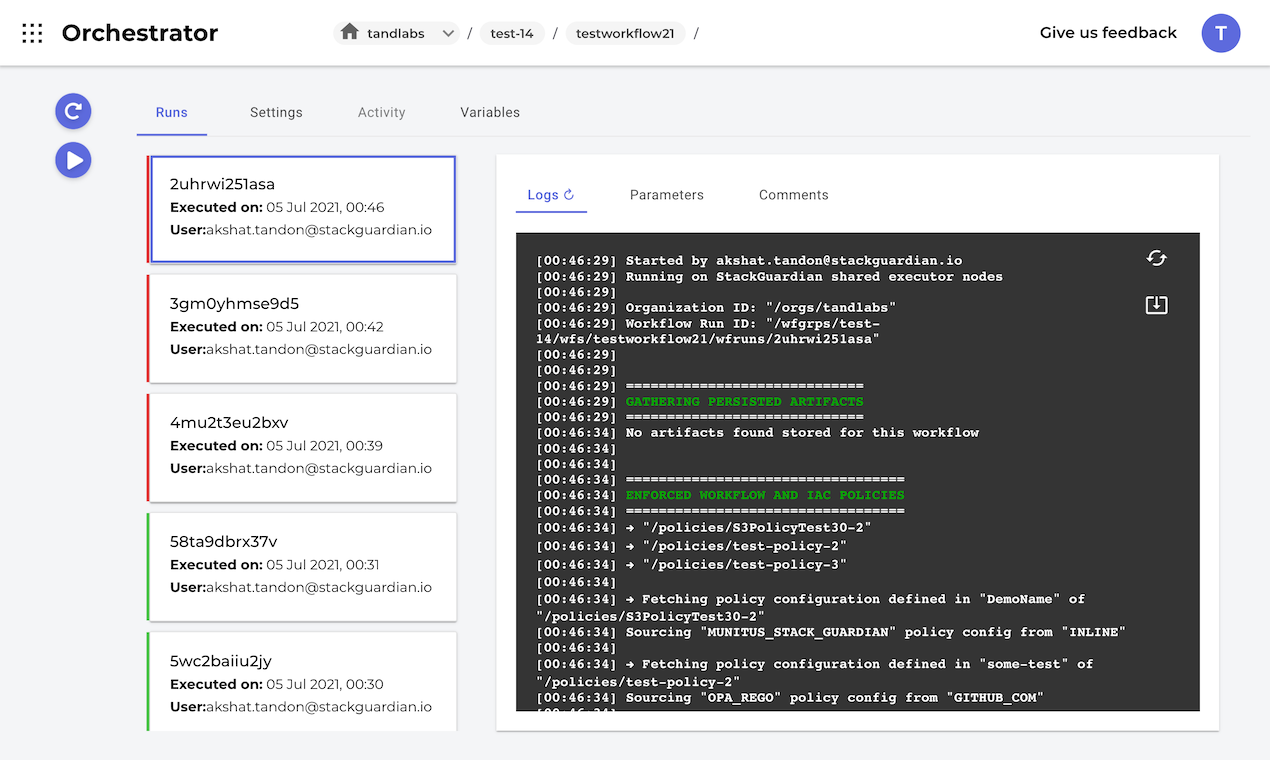Click 'Sourcing "MUNITUS_STACK_GUARDIAN"' log line
This screenshot has height=760, width=1270.
pyautogui.click(x=831, y=632)
